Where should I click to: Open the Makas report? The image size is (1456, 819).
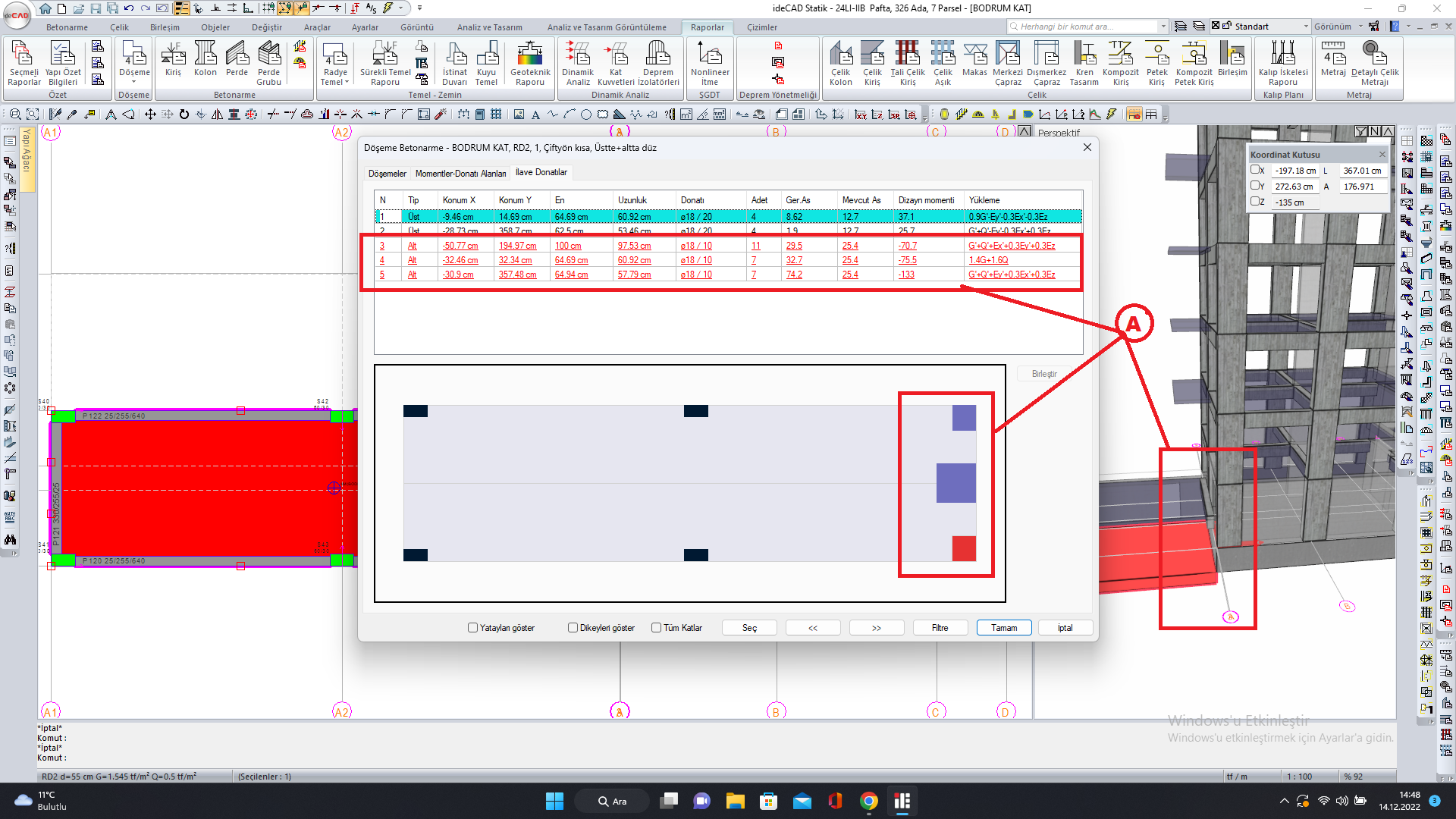974,59
